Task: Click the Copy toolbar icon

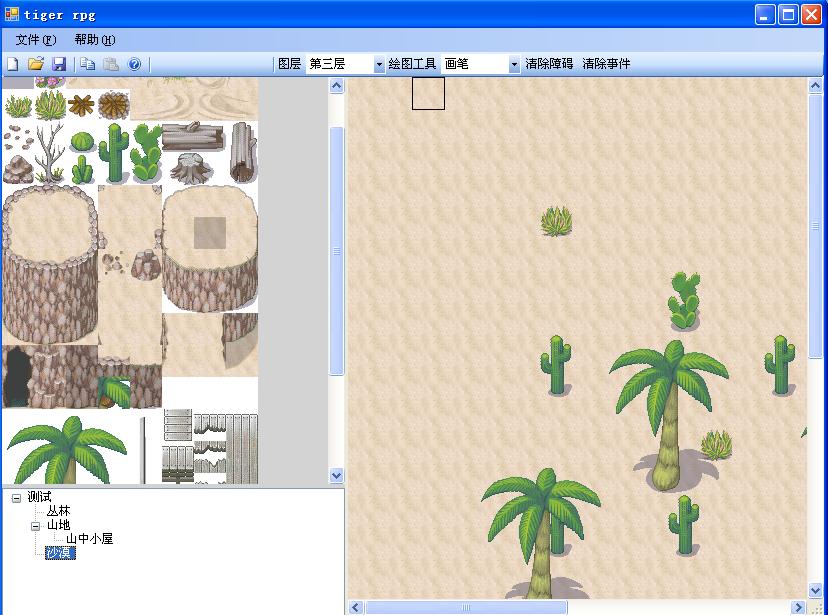Action: 88,64
